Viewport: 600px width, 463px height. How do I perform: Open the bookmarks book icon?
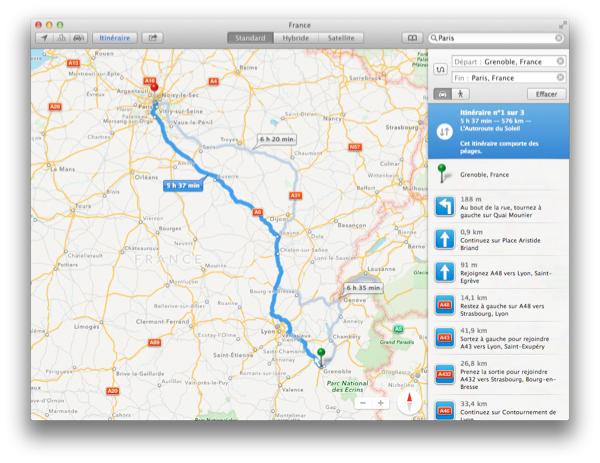pos(412,38)
